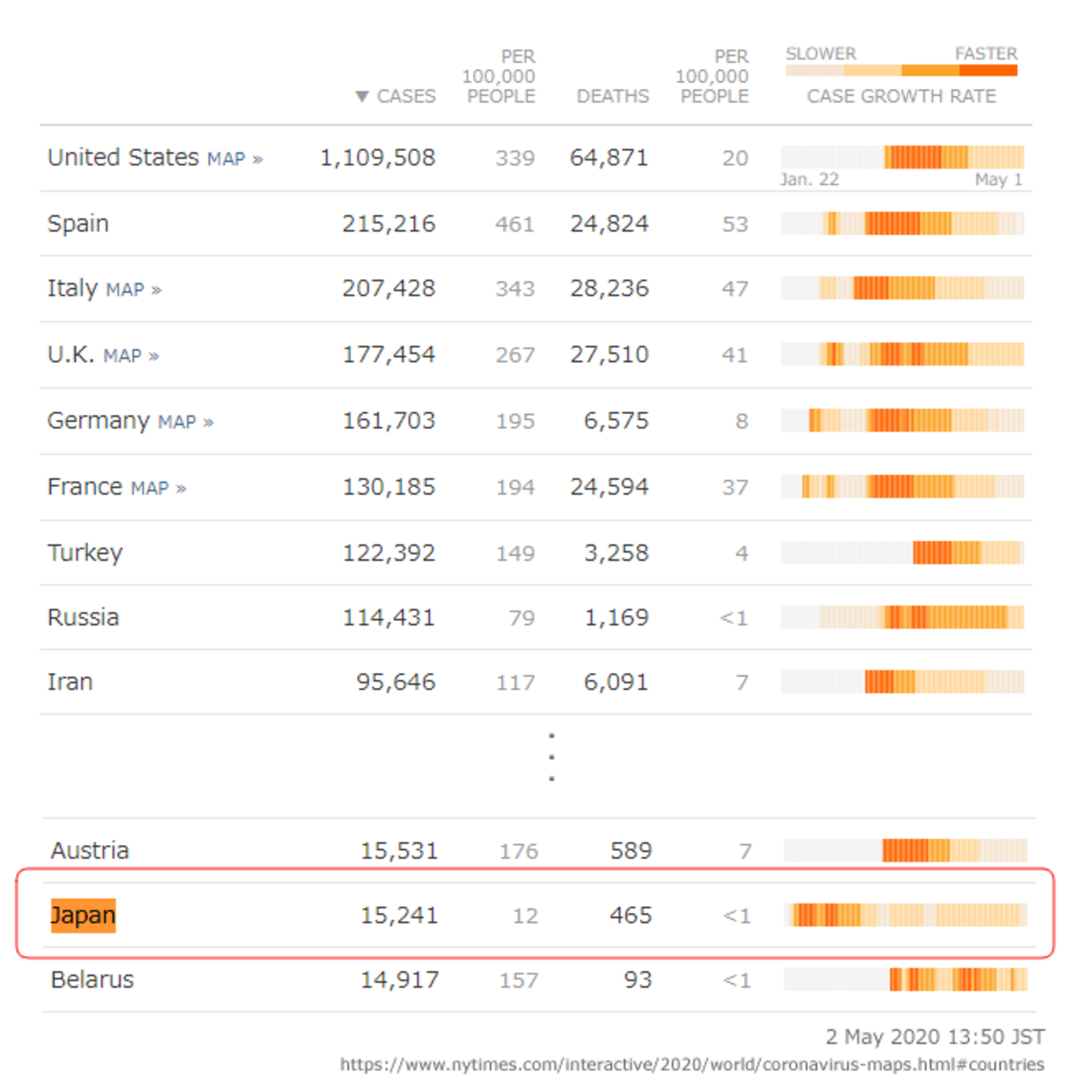Click the CASE GROWTH RATE header
Image resolution: width=1092 pixels, height=1092 pixels.
coord(901,97)
